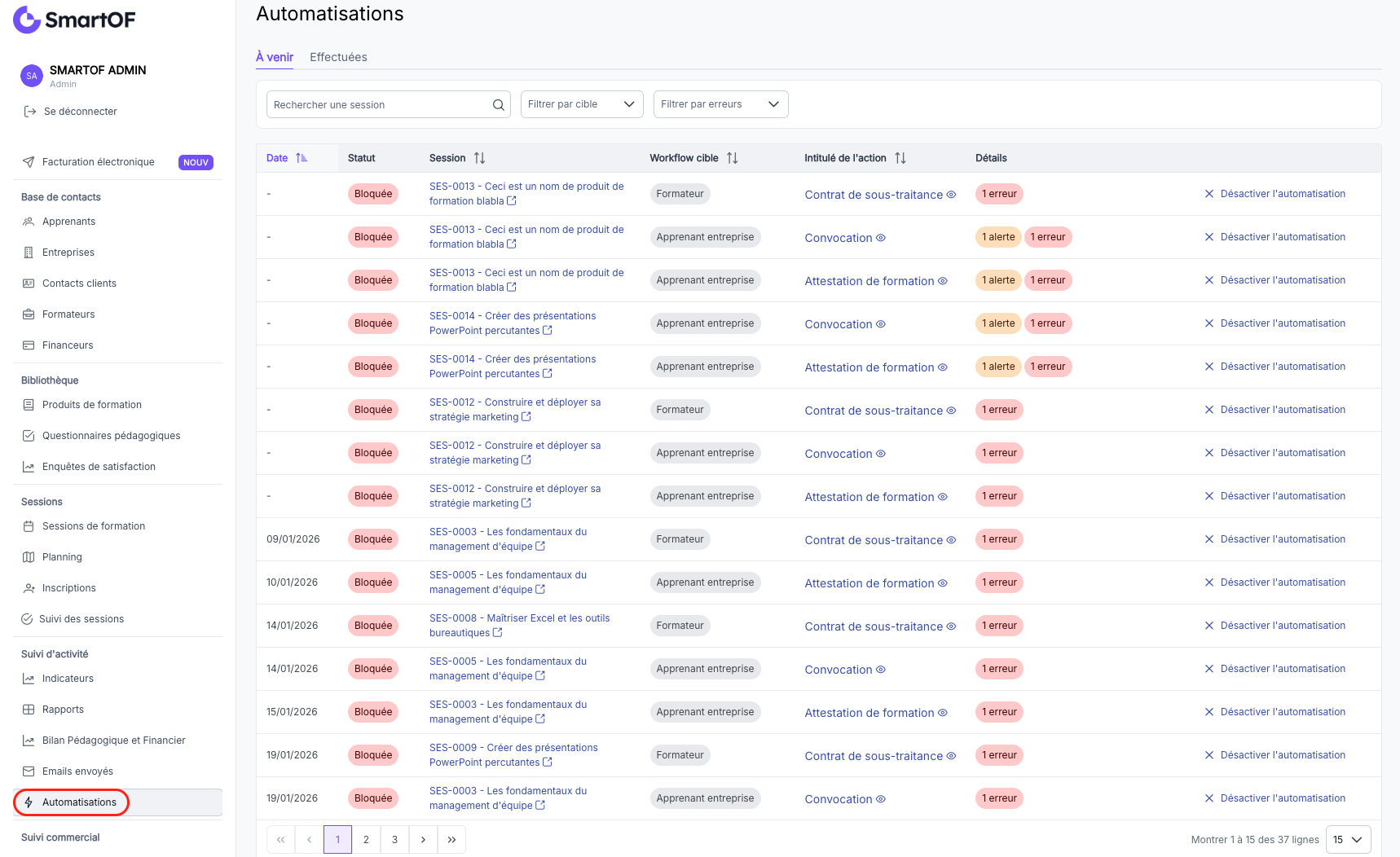This screenshot has height=857, width=1400.
Task: Open Rapports in sidebar
Action: tap(63, 710)
